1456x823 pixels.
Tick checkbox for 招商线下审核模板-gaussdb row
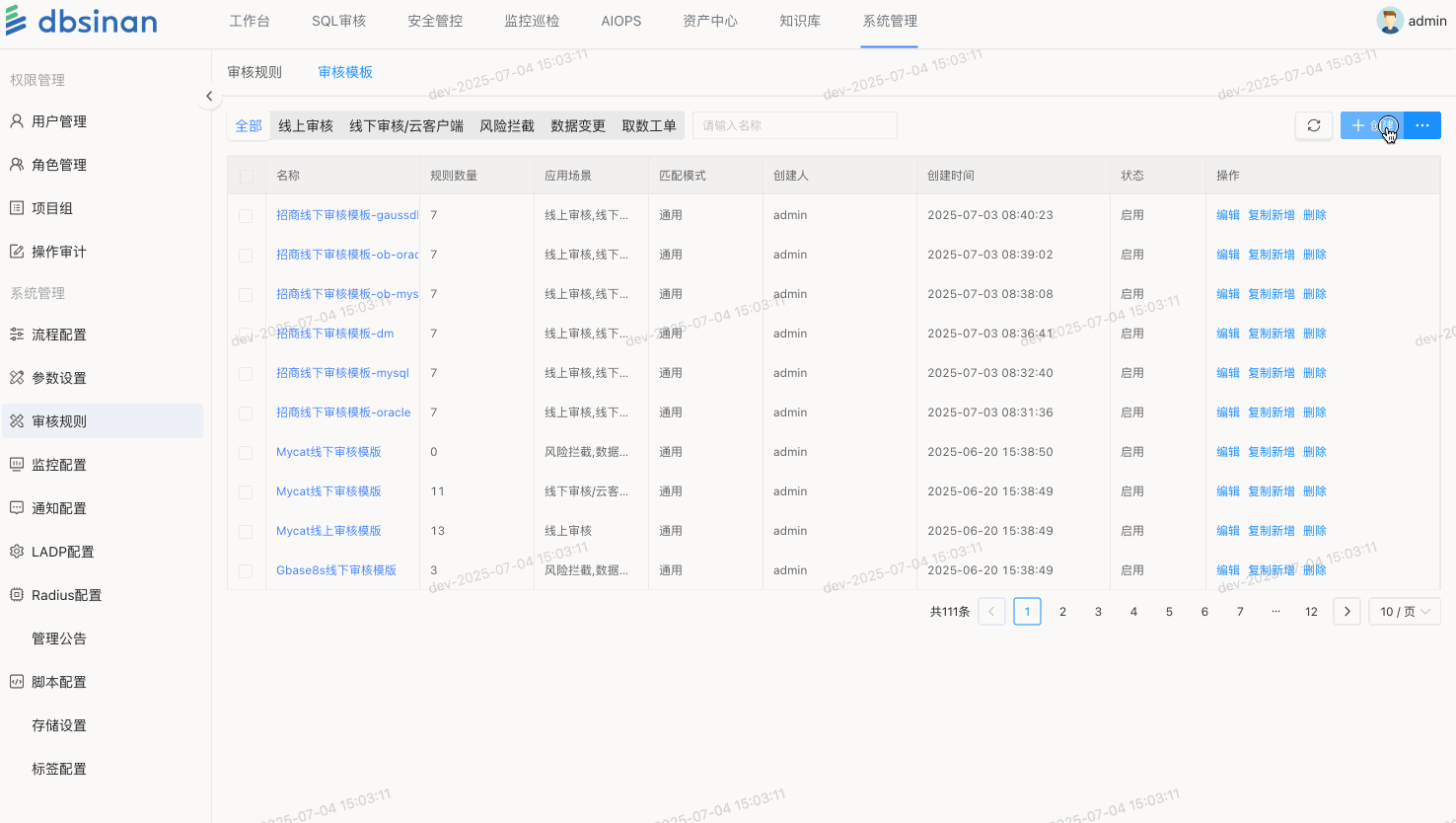click(246, 215)
